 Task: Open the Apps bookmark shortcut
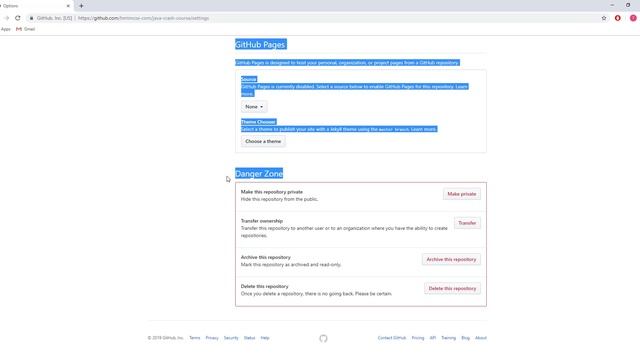(x=6, y=29)
